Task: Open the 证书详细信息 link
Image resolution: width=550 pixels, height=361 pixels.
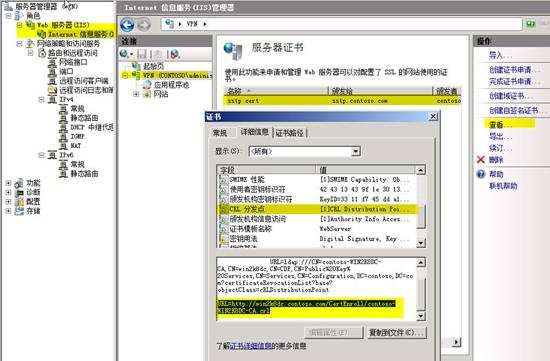Action: (251, 346)
